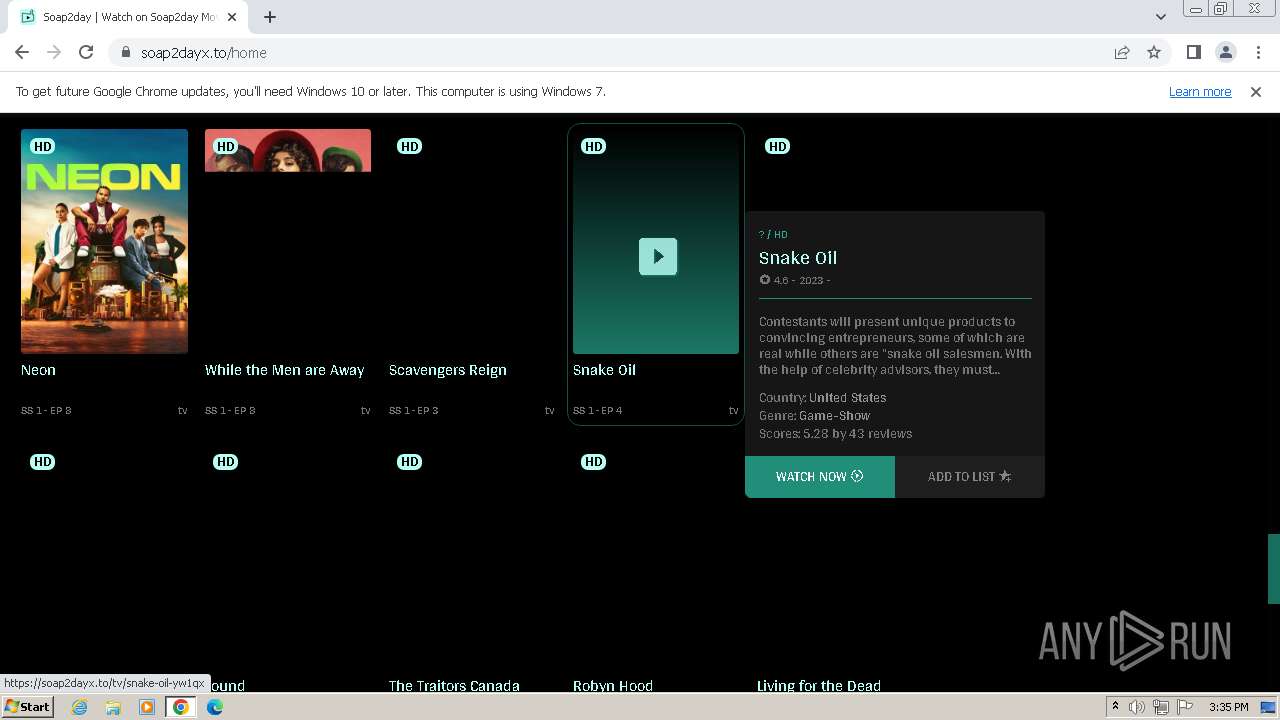This screenshot has width=1280, height=720.
Task: Click the HD badge on Neon
Action: (42, 146)
